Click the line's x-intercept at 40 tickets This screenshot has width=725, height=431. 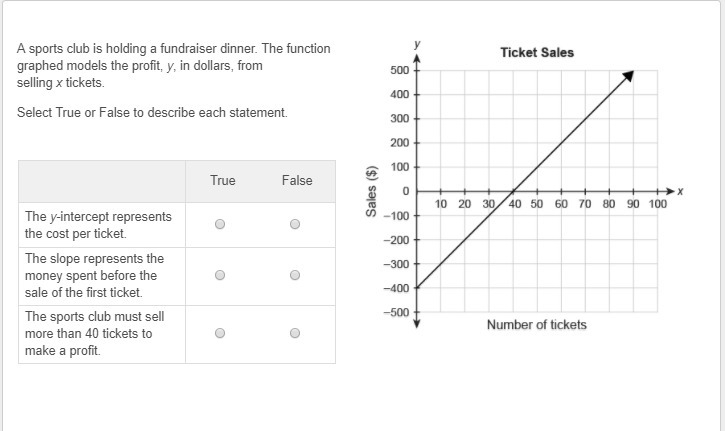pyautogui.click(x=513, y=191)
